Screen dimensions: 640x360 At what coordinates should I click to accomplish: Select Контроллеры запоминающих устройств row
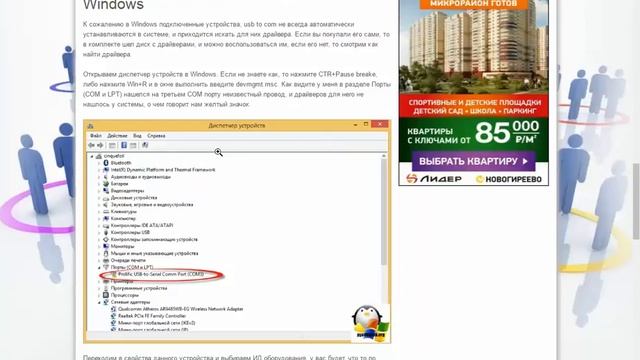click(154, 239)
